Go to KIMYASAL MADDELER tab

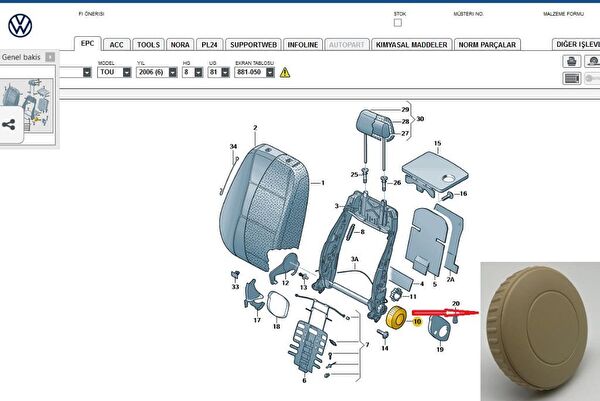412,45
